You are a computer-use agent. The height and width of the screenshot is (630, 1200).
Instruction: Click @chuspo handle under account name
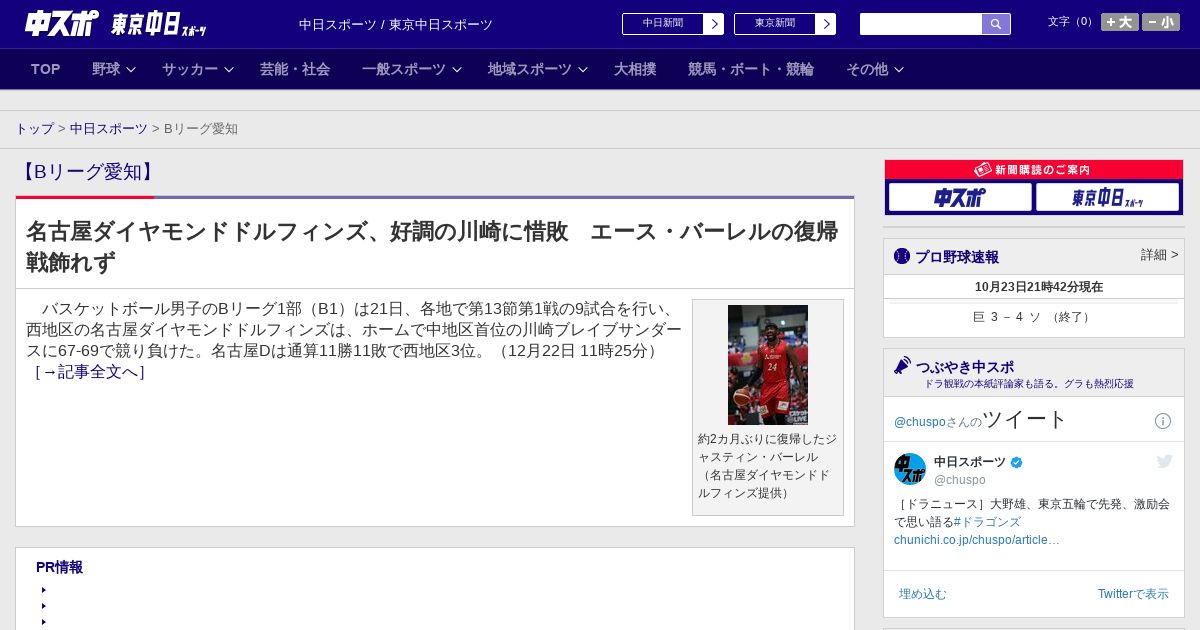tap(960, 480)
